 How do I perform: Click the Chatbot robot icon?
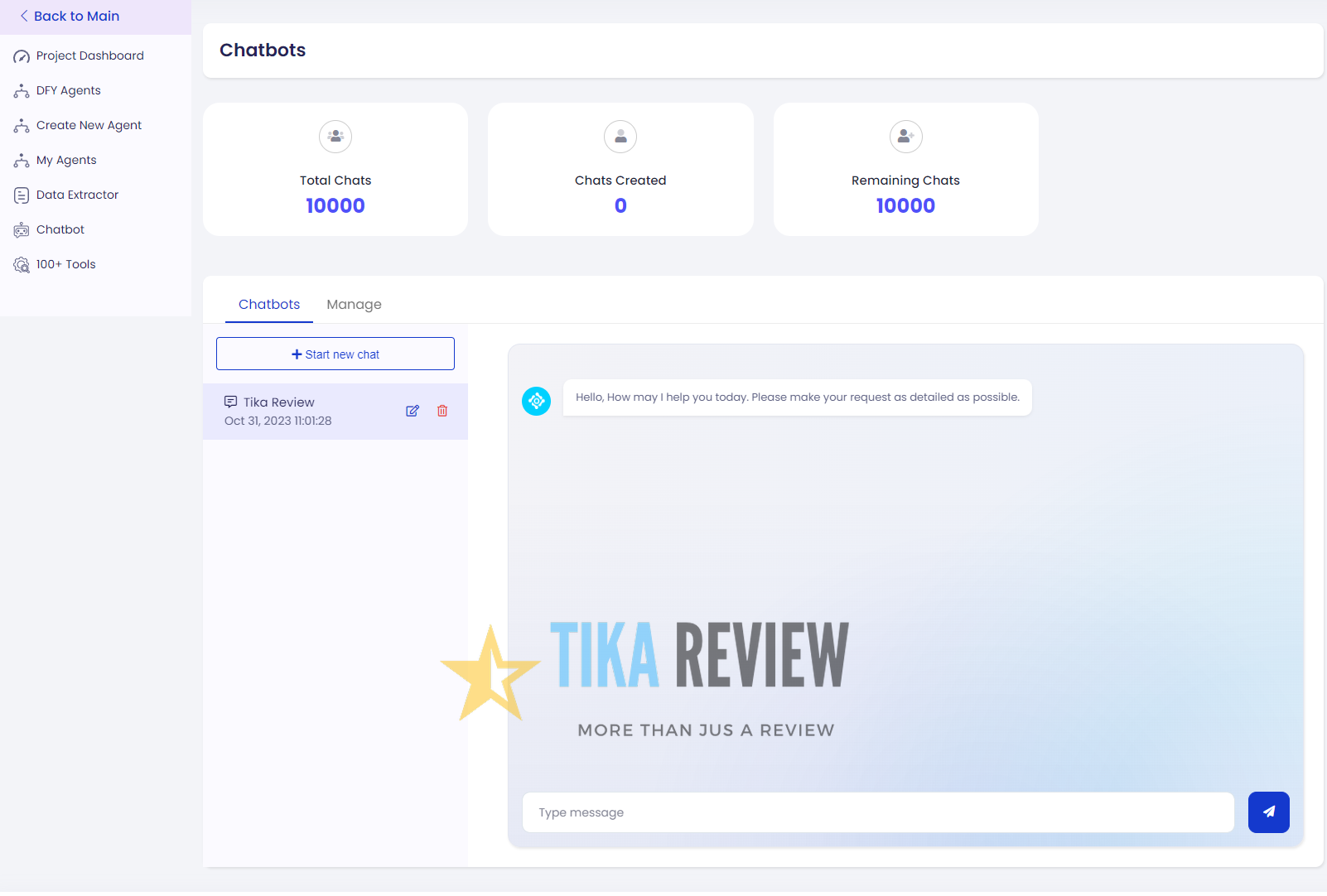[x=22, y=230]
